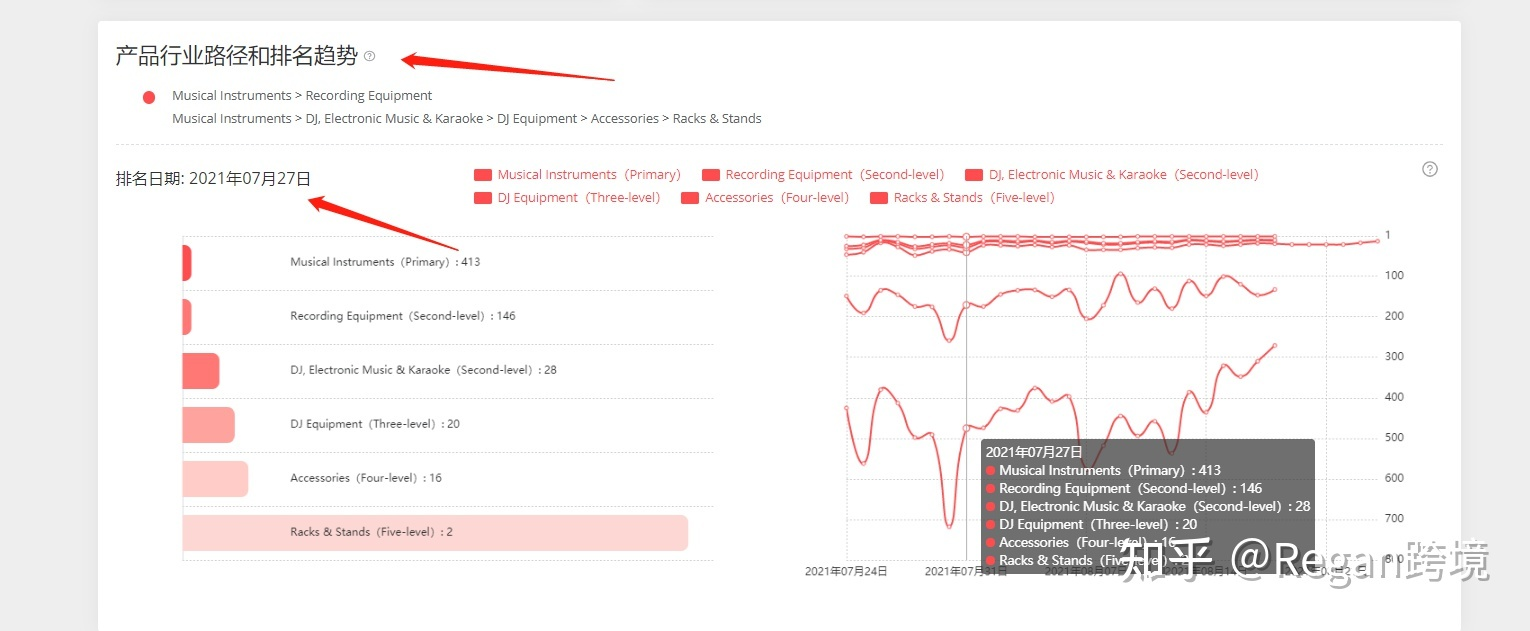Click the Musical Instruments (Primary) bar

[187, 263]
